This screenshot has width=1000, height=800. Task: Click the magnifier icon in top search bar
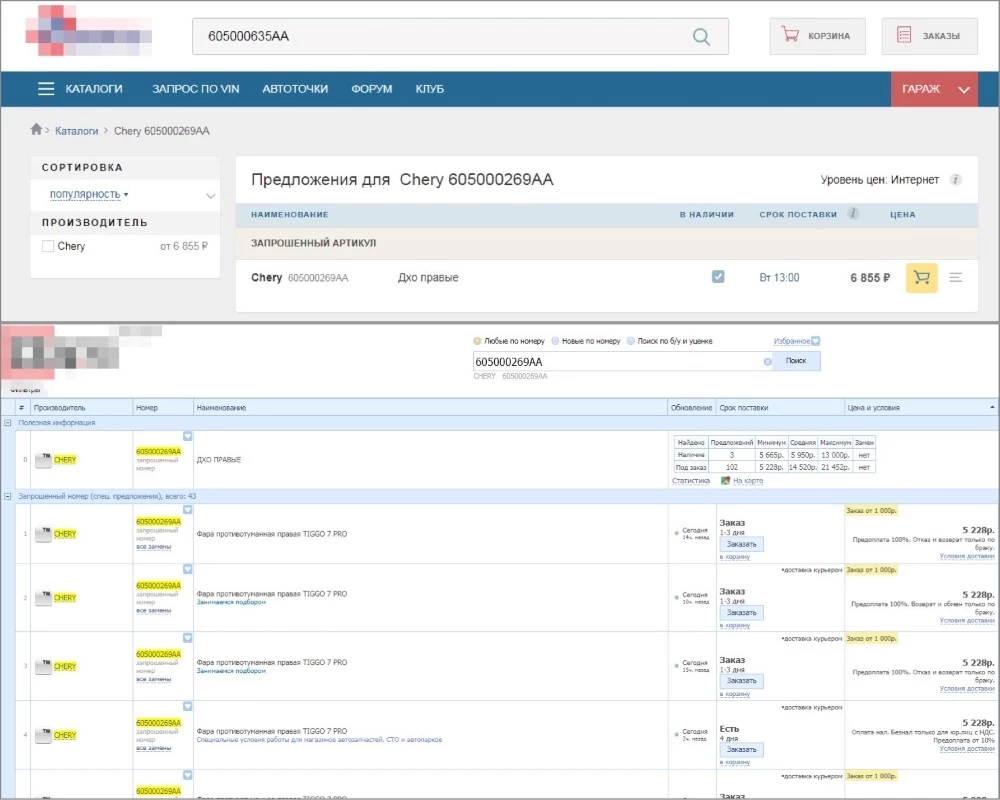[701, 37]
